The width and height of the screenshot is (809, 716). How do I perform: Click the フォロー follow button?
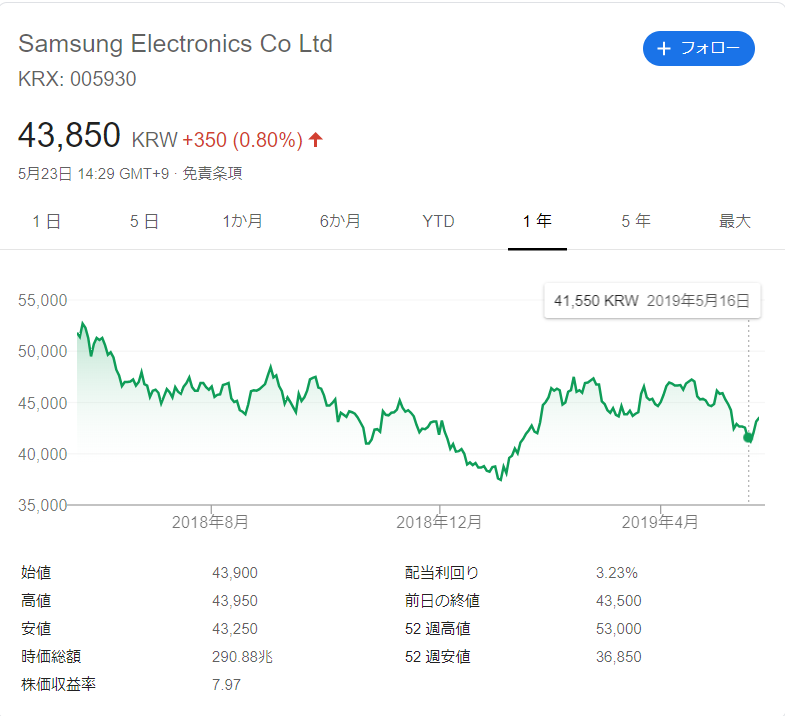tap(698, 48)
